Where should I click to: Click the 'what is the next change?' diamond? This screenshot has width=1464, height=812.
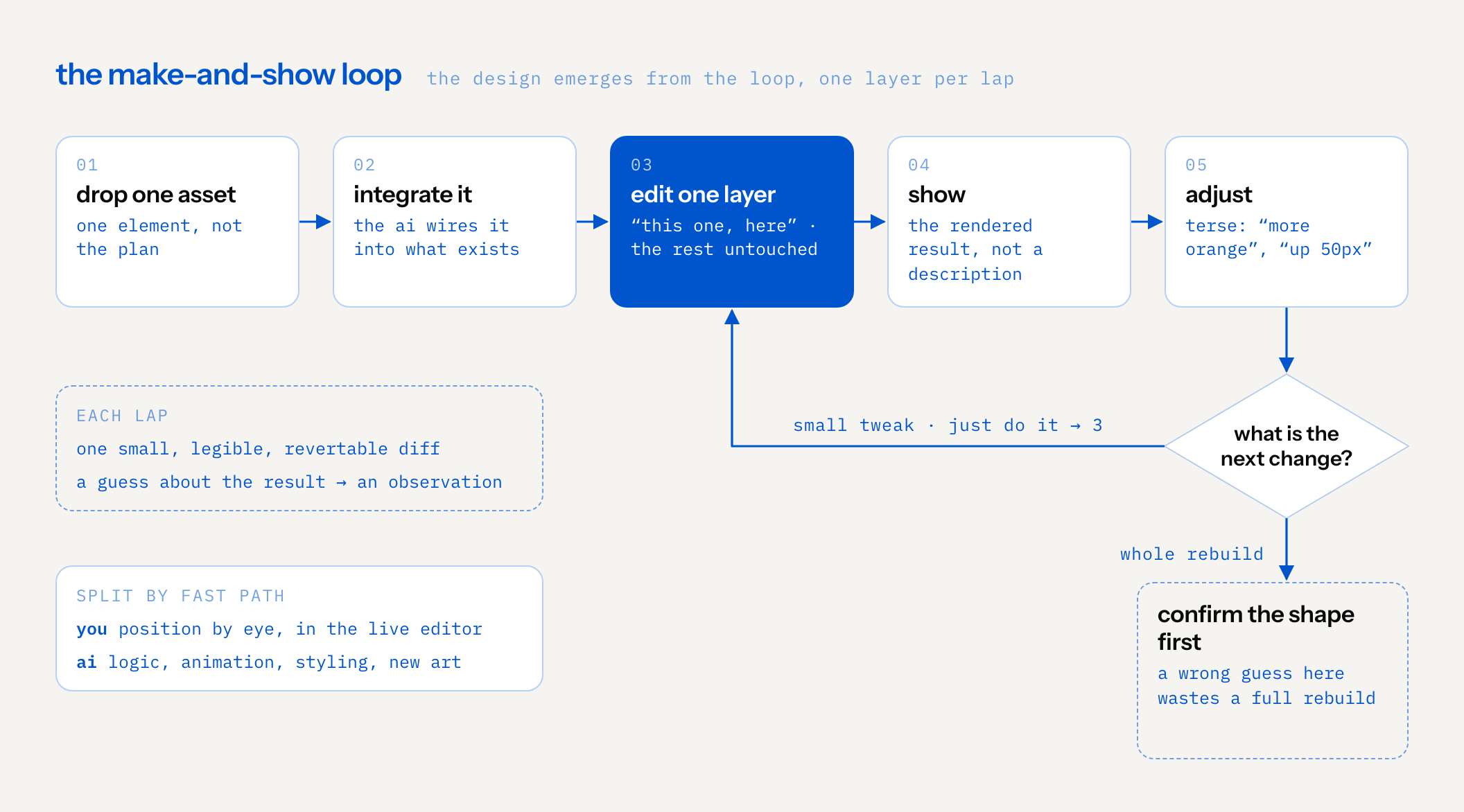coord(1287,446)
